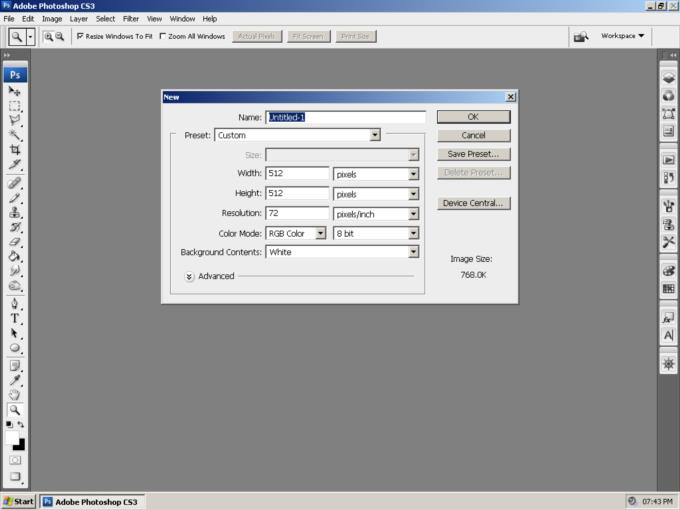Viewport: 680px width, 510px height.
Task: Open the Zoom tool preset picker arrow
Action: click(x=30, y=37)
